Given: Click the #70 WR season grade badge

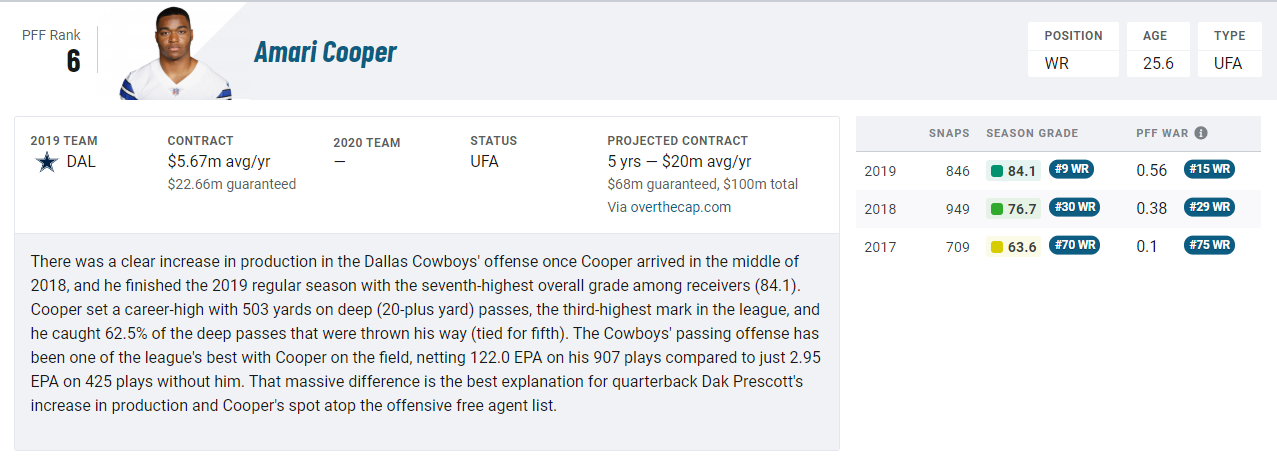Looking at the screenshot, I should click(1075, 245).
